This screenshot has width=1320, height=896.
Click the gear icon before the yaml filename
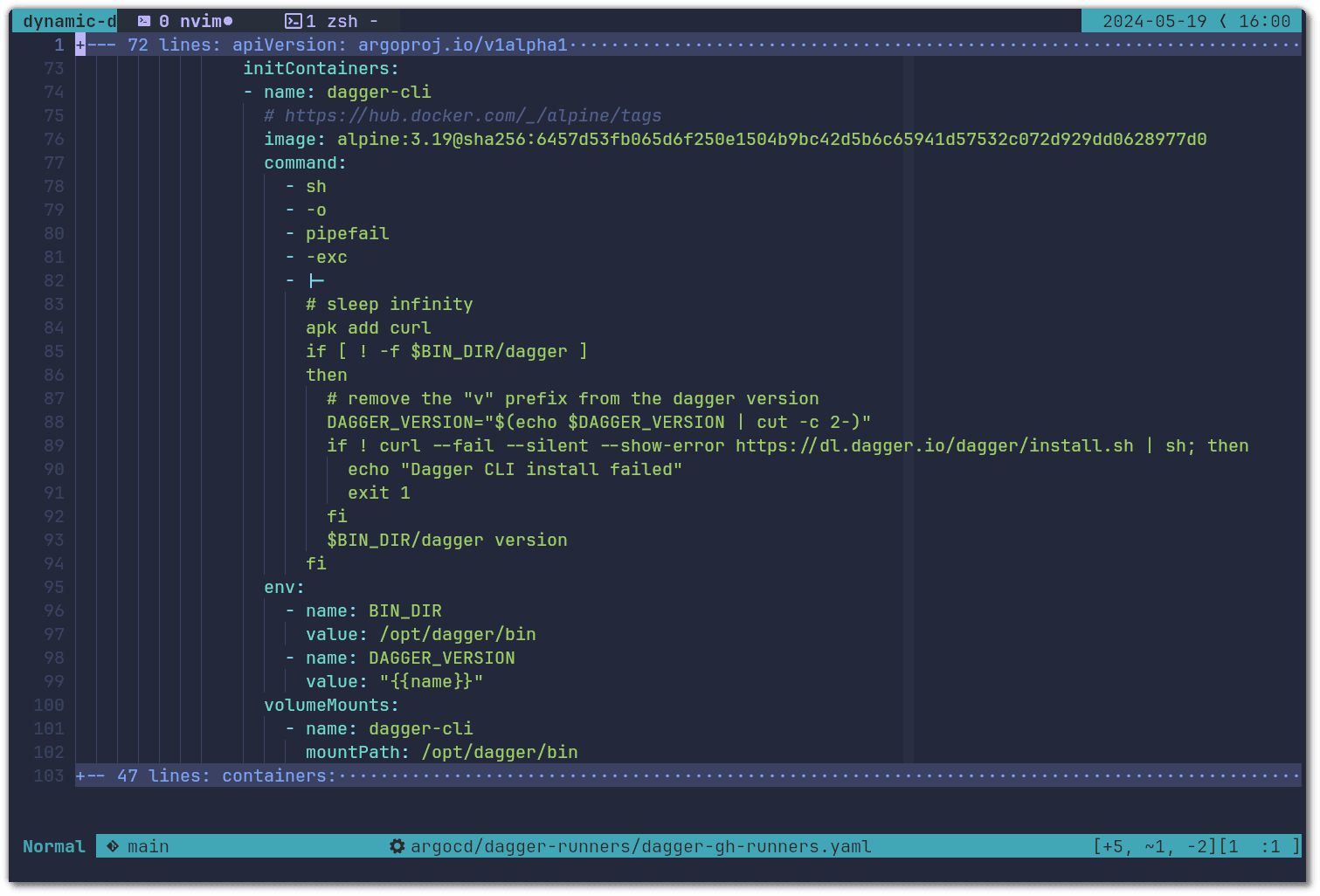pos(397,846)
